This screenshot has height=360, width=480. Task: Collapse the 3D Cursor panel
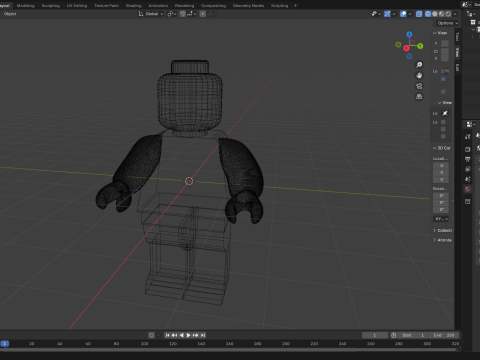[442, 148]
